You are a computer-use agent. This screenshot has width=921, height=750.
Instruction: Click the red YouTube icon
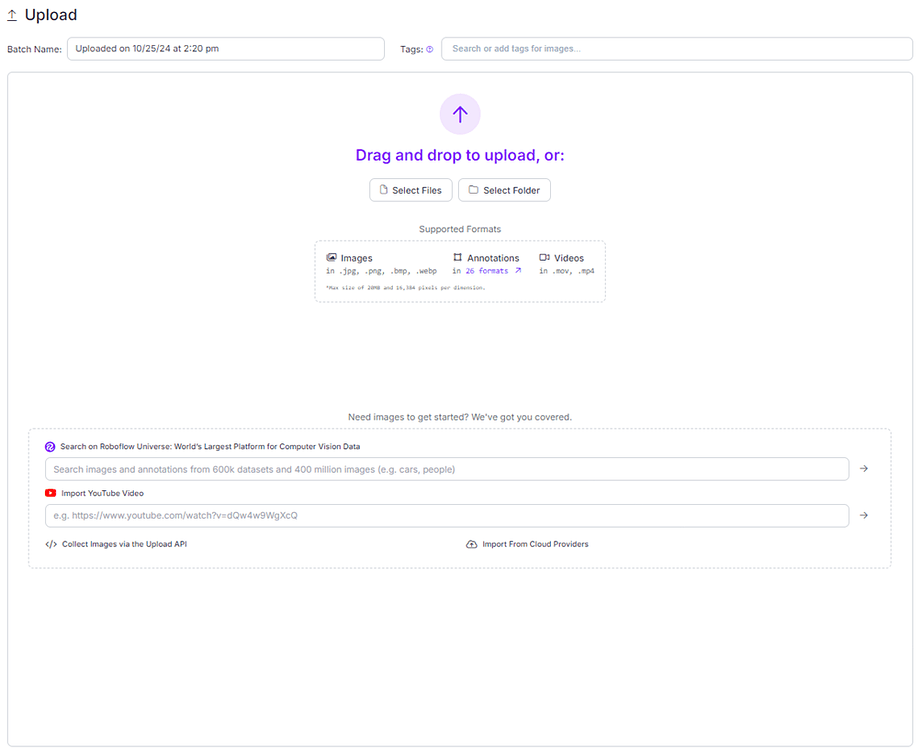click(x=50, y=493)
